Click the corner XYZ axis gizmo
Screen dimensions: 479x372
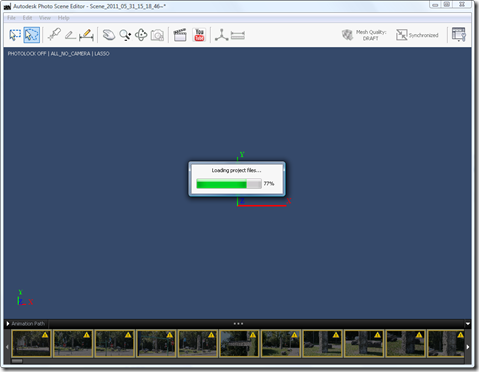point(25,298)
